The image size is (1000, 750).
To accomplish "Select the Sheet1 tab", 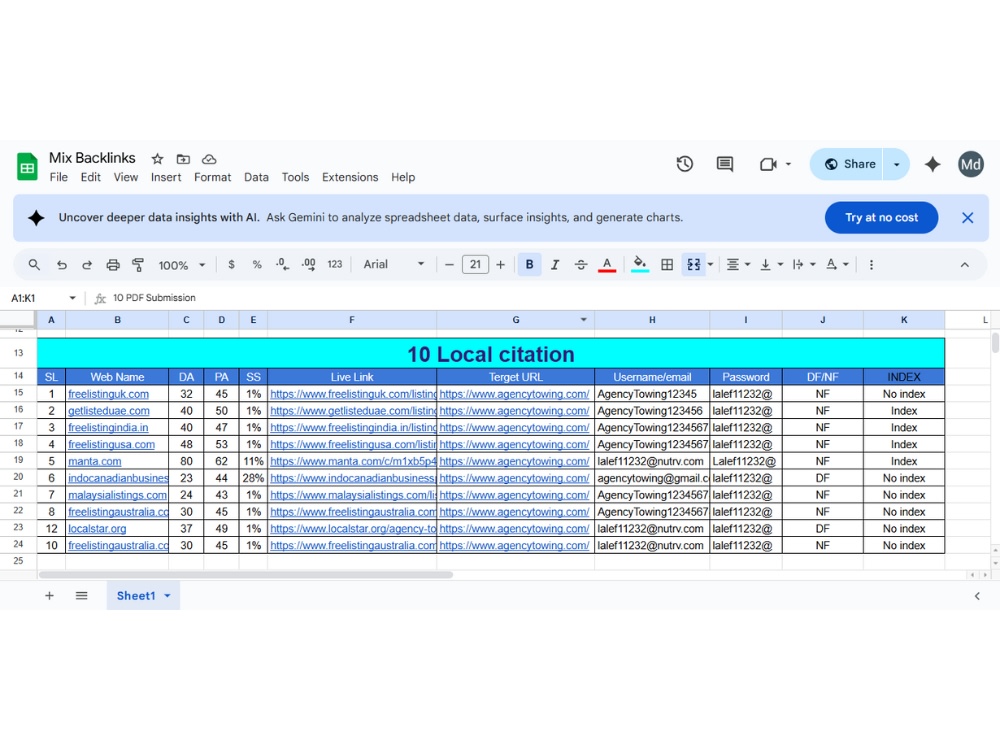I will pyautogui.click(x=143, y=596).
